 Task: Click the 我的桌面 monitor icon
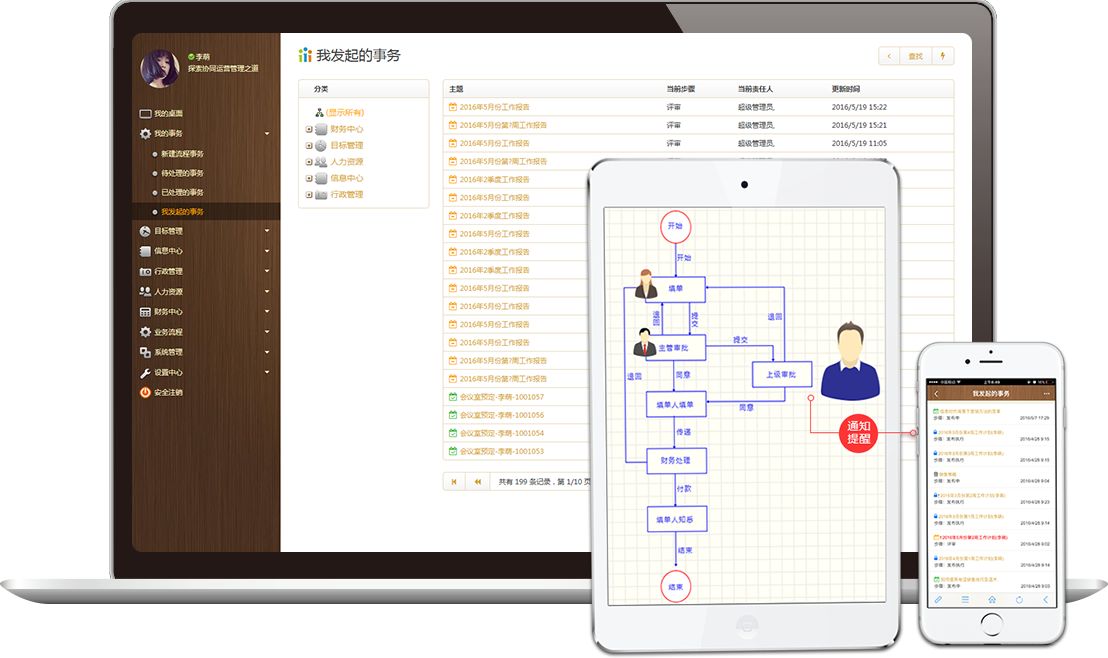tap(145, 114)
